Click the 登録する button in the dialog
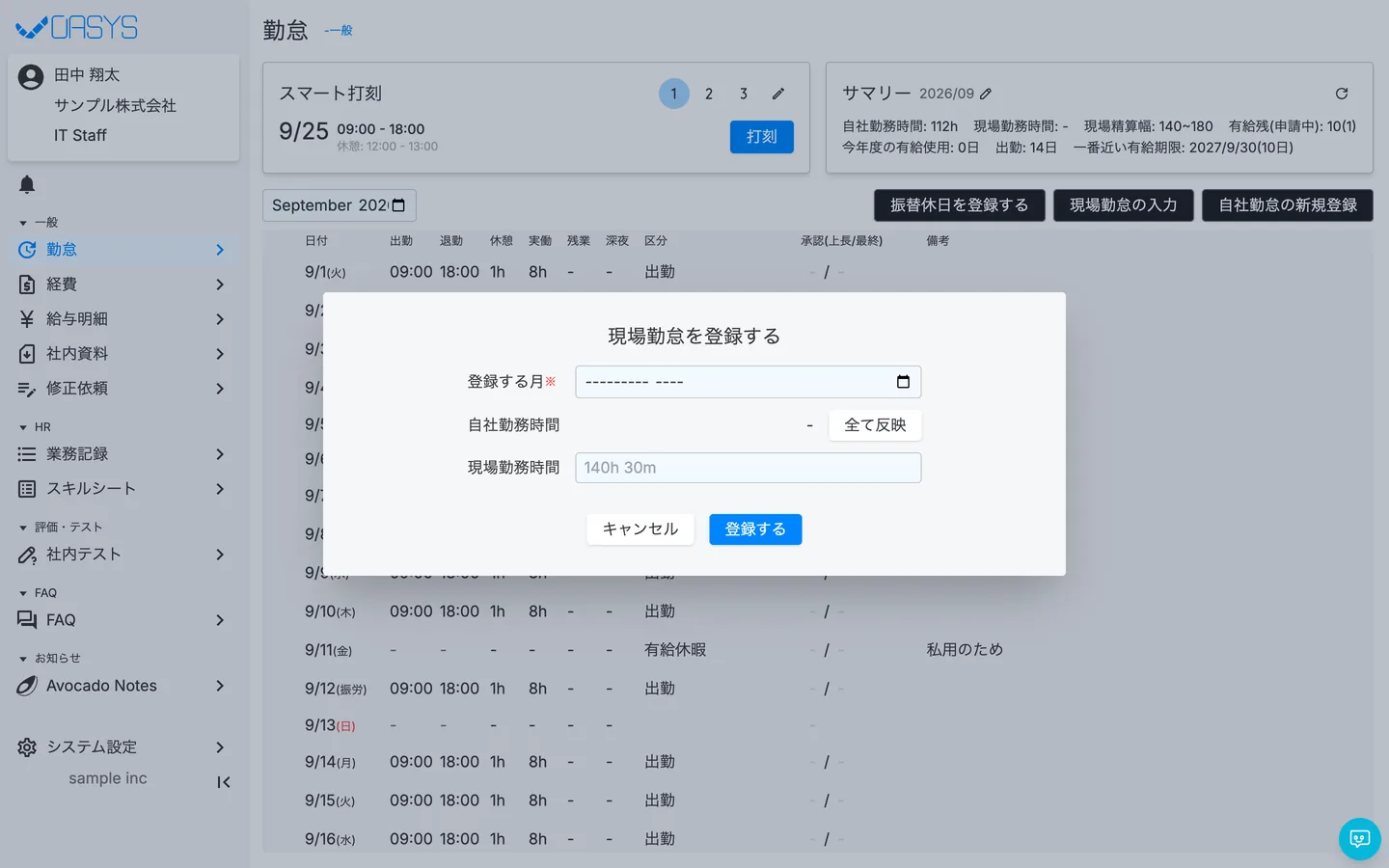The height and width of the screenshot is (868, 1389). (x=755, y=529)
